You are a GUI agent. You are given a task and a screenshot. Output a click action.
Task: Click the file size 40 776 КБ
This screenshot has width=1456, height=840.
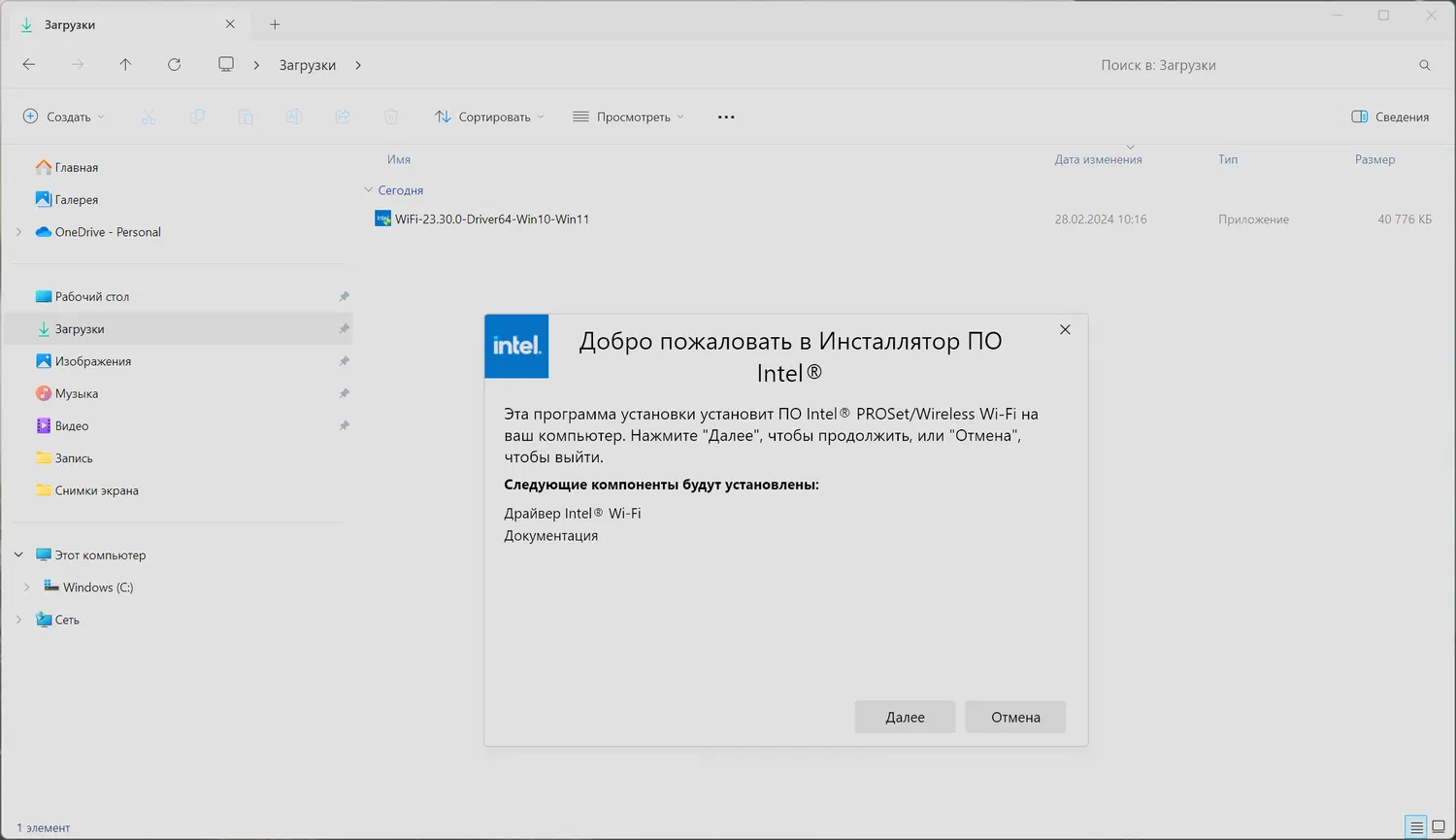(1405, 219)
